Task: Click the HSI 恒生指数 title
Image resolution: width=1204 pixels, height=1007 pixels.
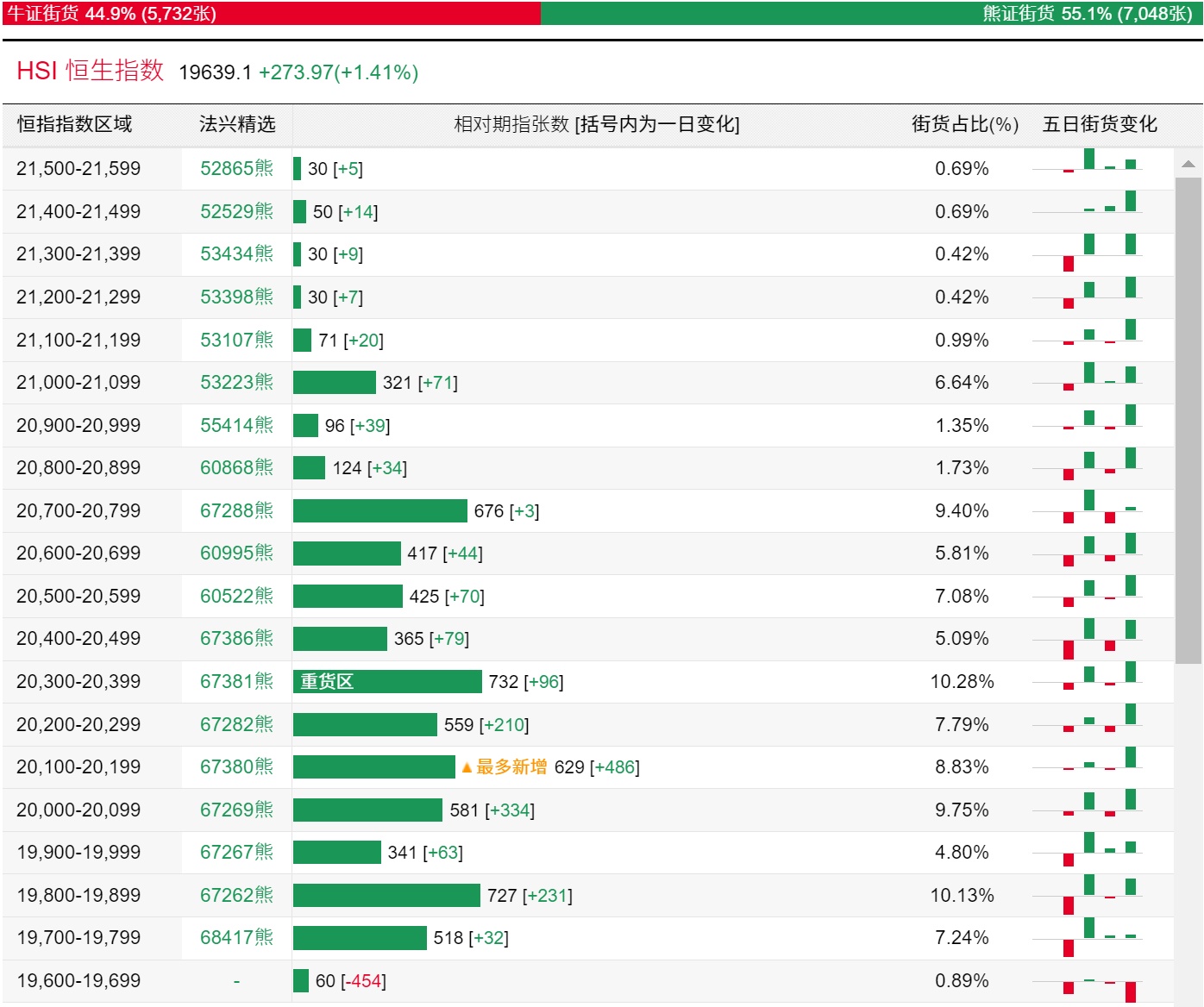Action: 90,72
